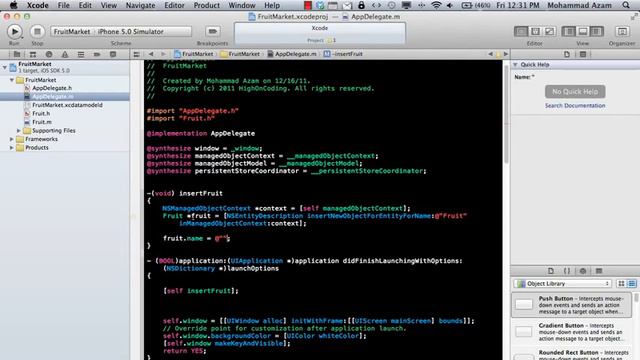640x360 pixels.
Task: Click AppDelegate.m in jump bar
Action: 292,54
